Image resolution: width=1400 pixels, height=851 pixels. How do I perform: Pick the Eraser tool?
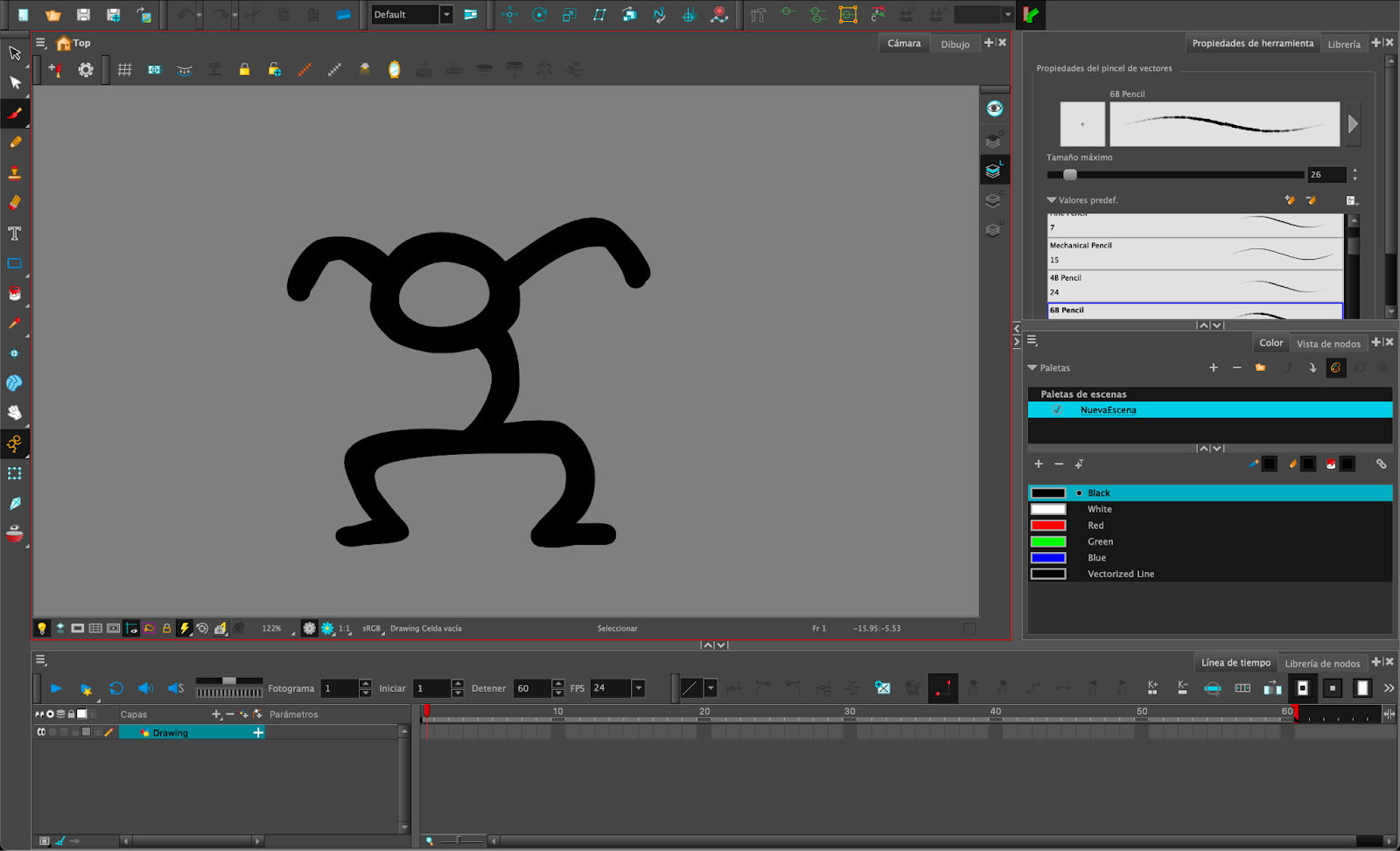pos(15,203)
